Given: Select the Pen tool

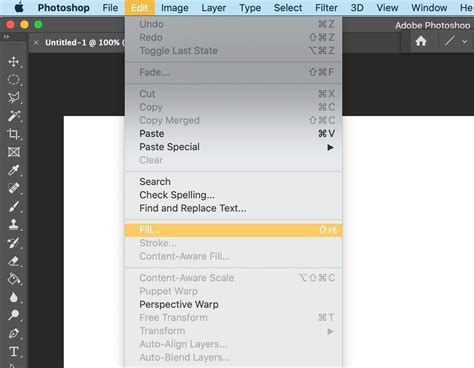Looking at the screenshot, I should (14, 333).
